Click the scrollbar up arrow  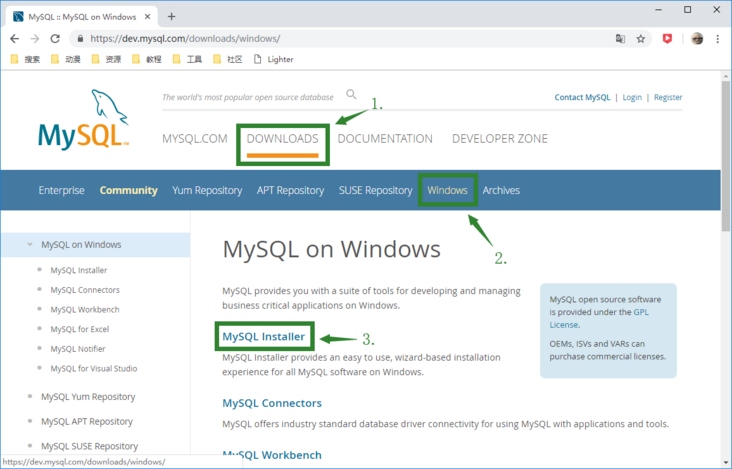tap(725, 76)
